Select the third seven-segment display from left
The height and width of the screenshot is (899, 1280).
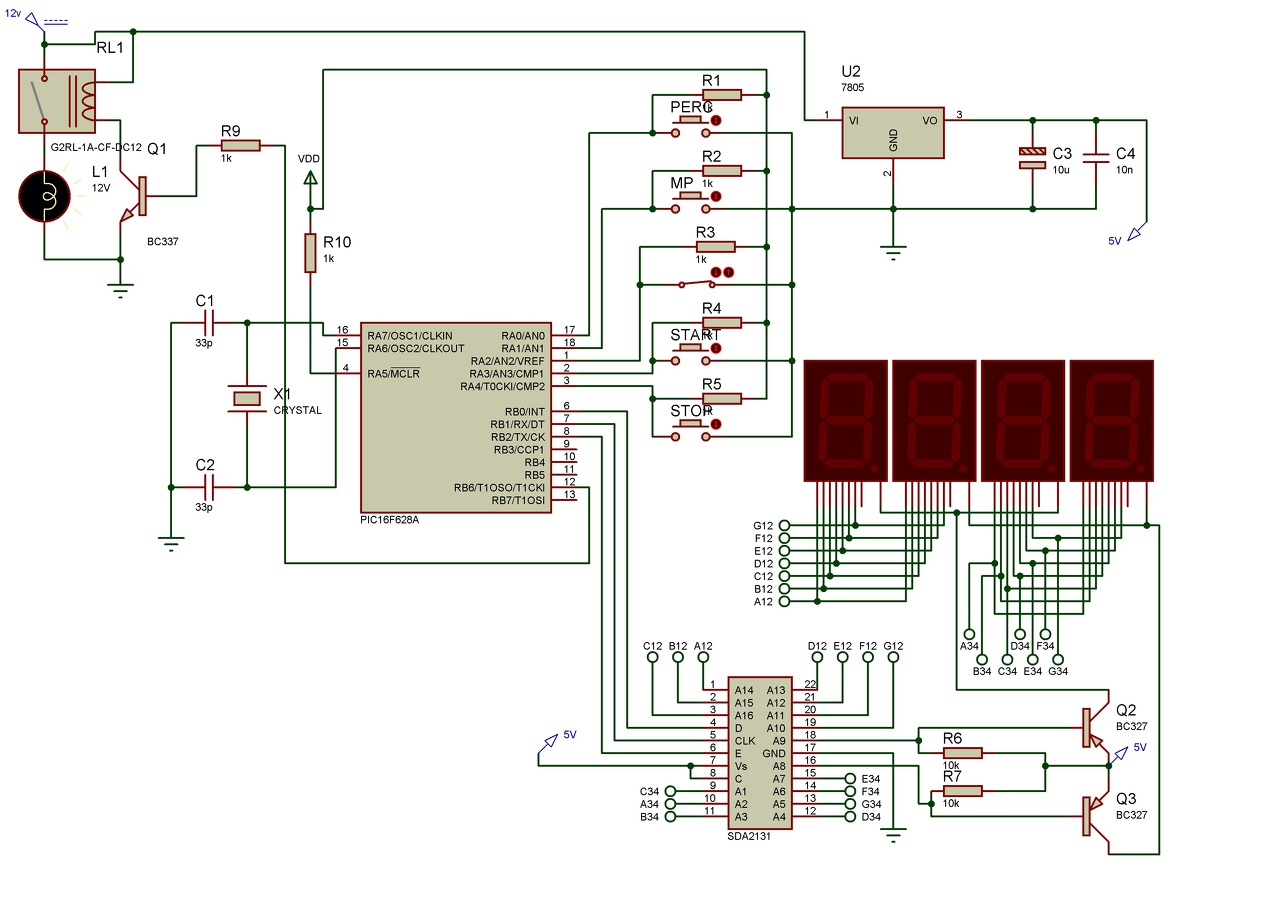click(1023, 420)
